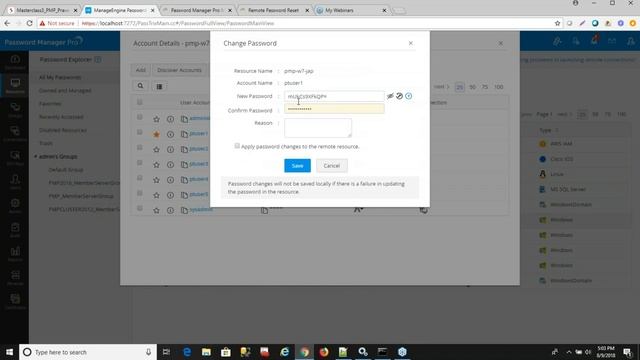The image size is (640, 360).
Task: Open Recently Accessed in Password Explorer
Action: point(61,117)
